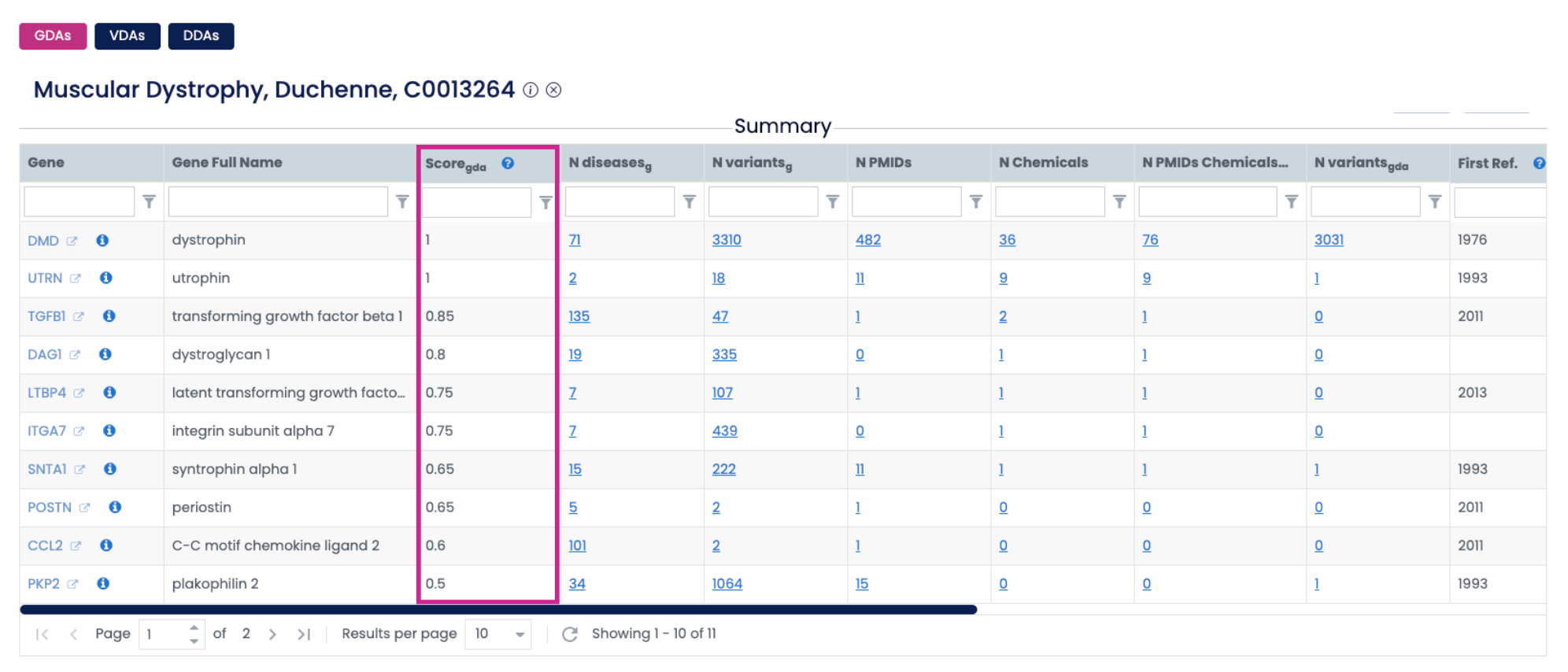Open TGFB1 gene link

[x=46, y=316]
